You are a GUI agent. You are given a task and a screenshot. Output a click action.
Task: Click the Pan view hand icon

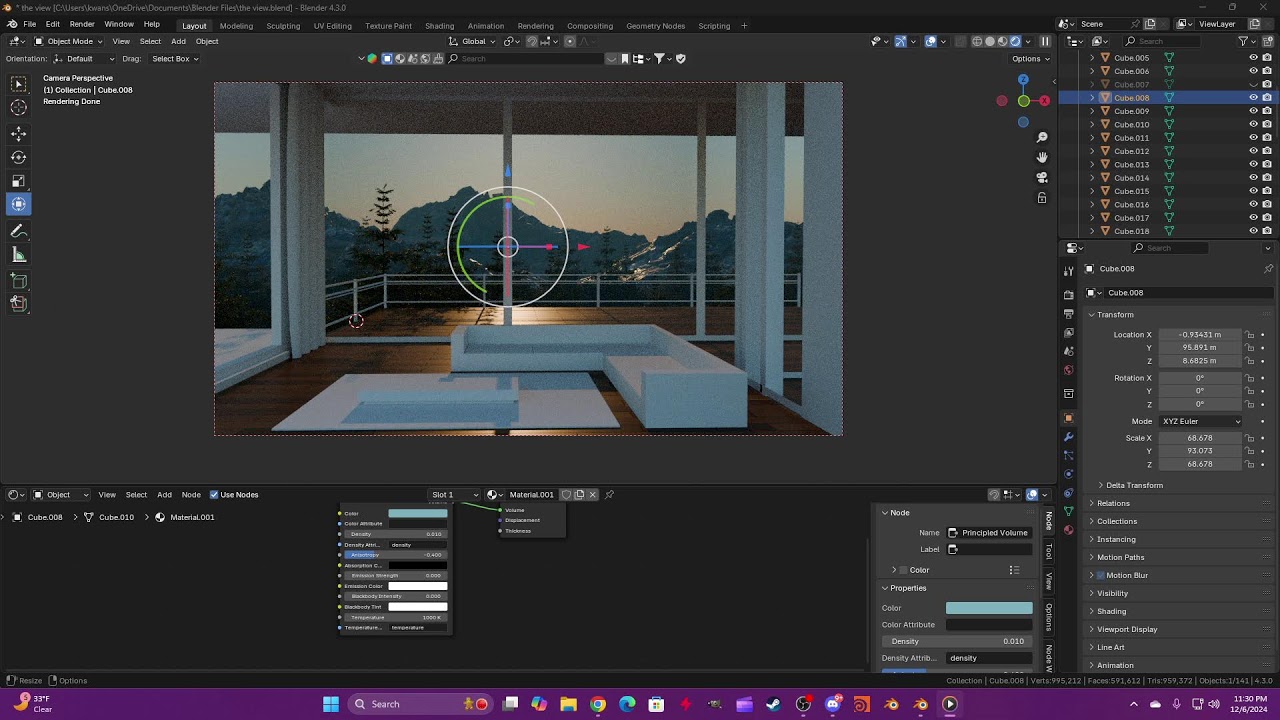[1042, 157]
